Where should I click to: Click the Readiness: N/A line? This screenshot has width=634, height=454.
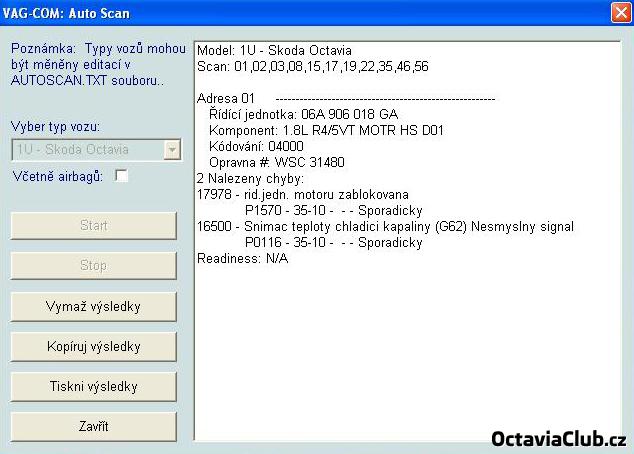[243, 258]
